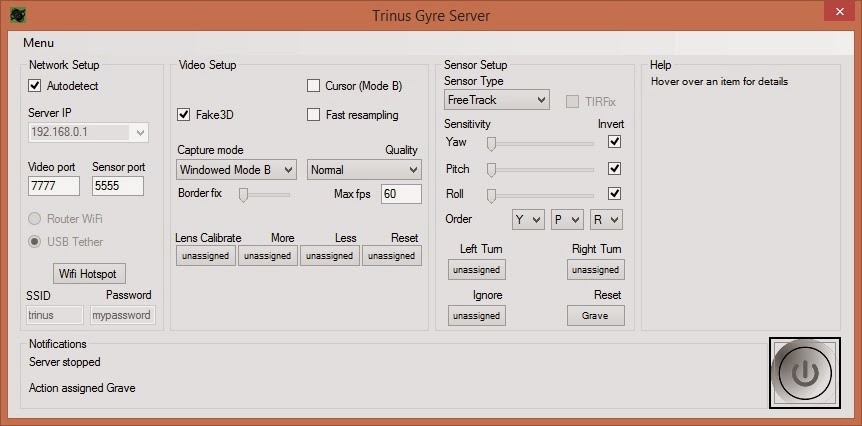
Task: Uncheck the Autodetect checkbox
Action: 35,86
